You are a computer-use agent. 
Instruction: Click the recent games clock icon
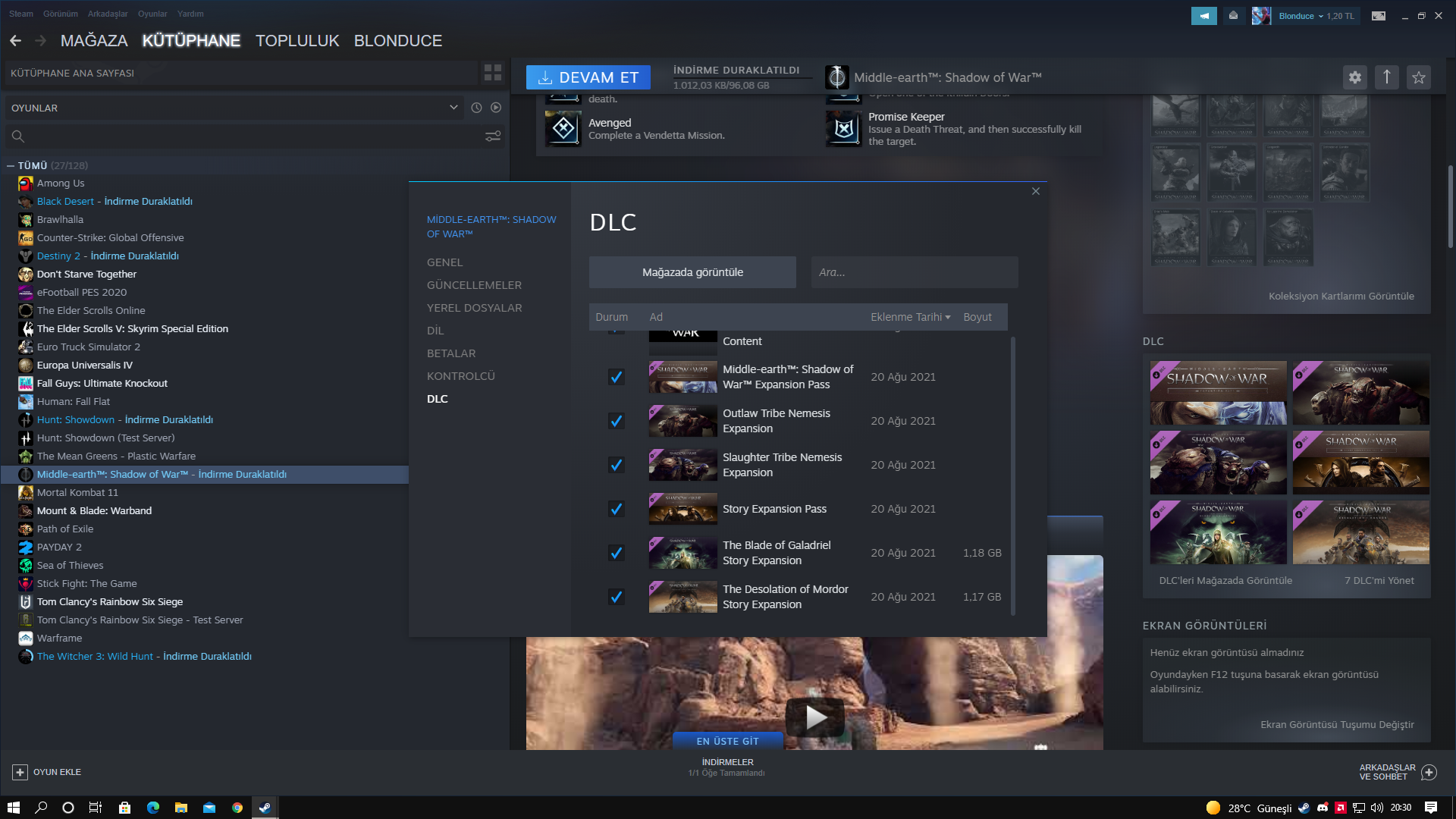click(x=476, y=108)
